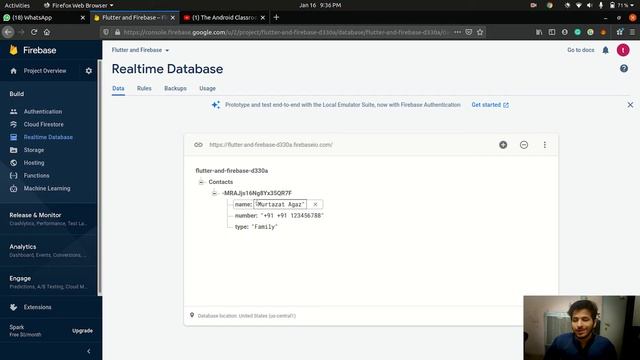The height and width of the screenshot is (360, 640).
Task: Switch to Backups tab
Action: point(176,88)
